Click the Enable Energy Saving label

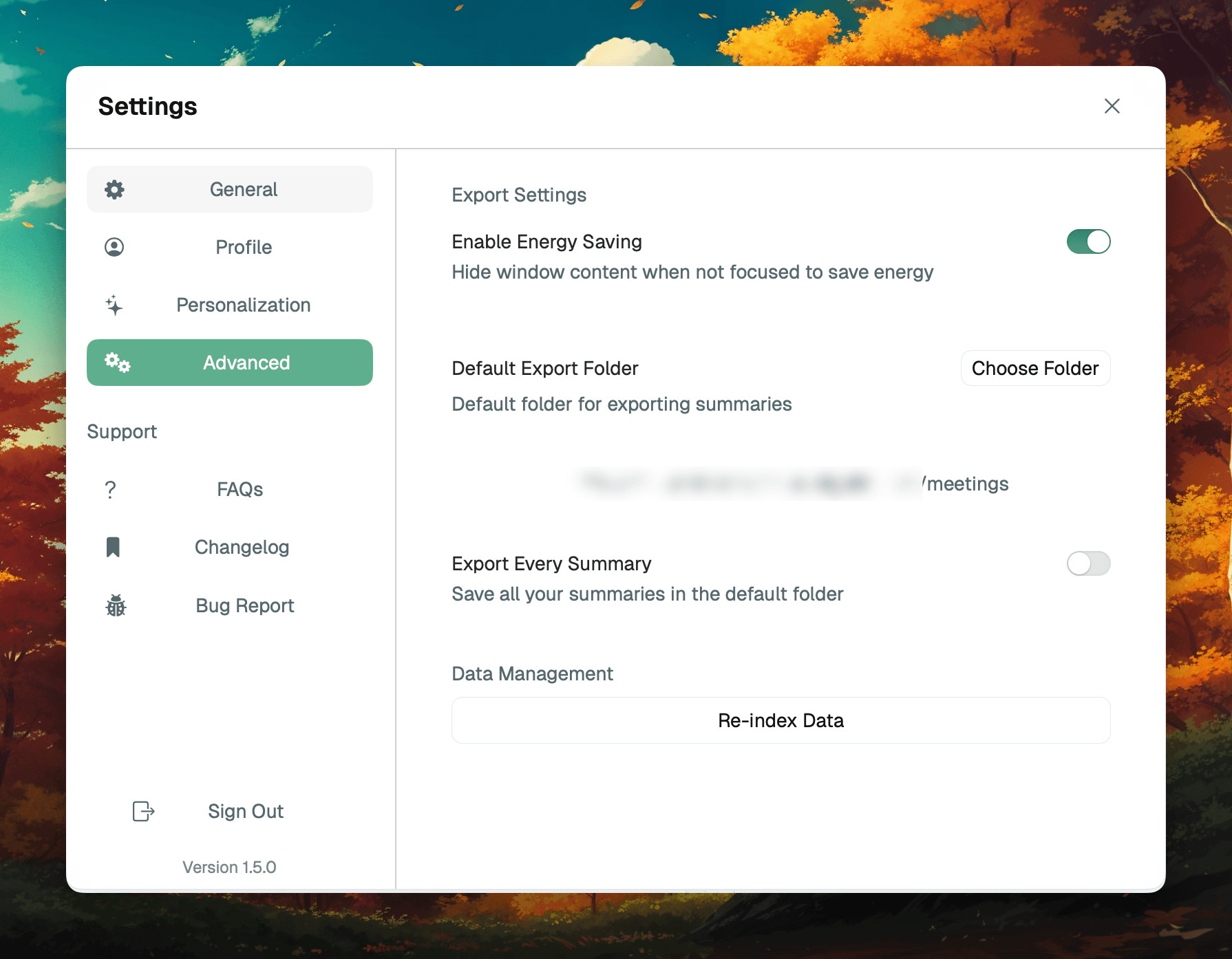(x=546, y=241)
